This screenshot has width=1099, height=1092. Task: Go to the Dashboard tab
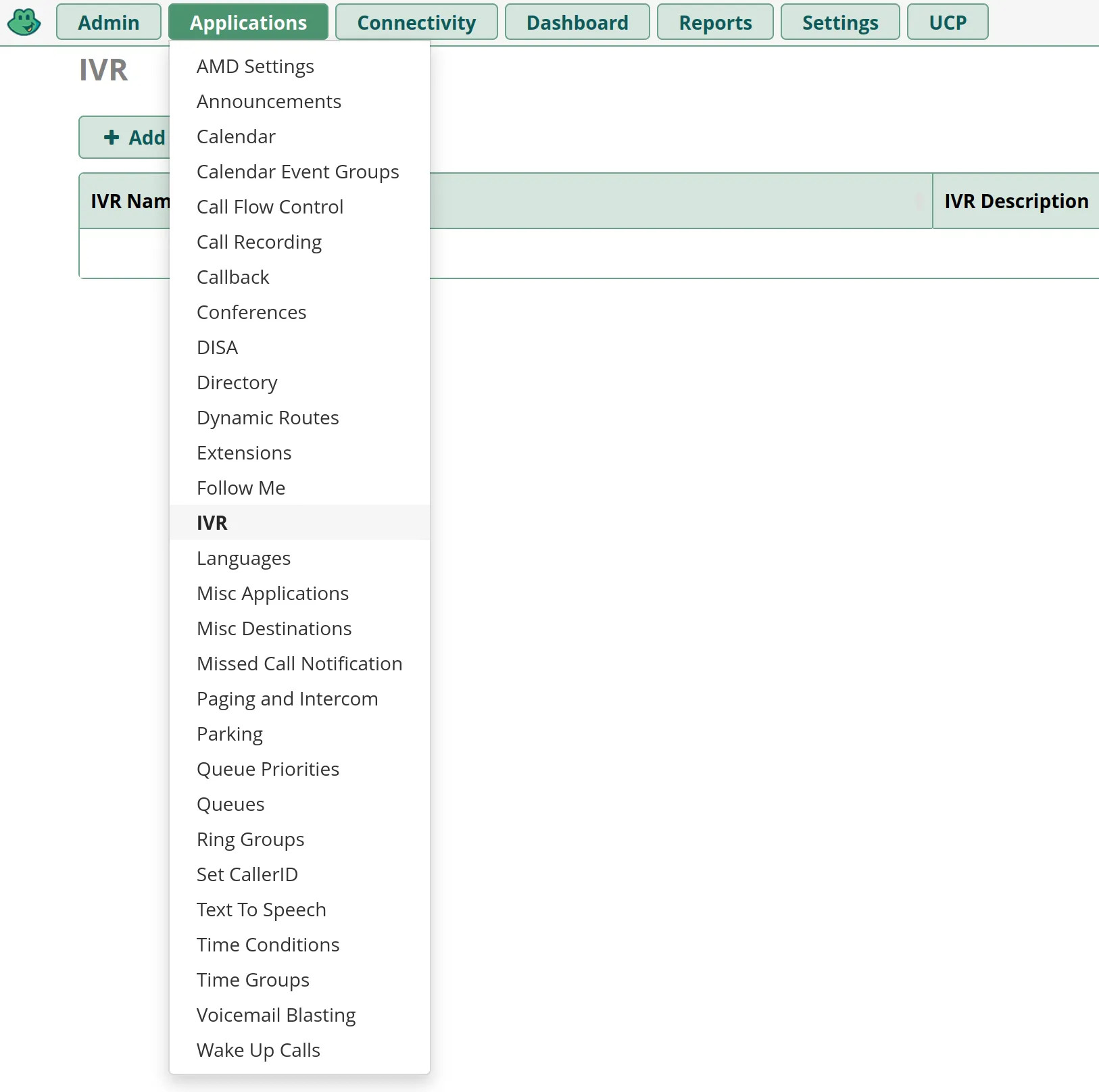577,22
